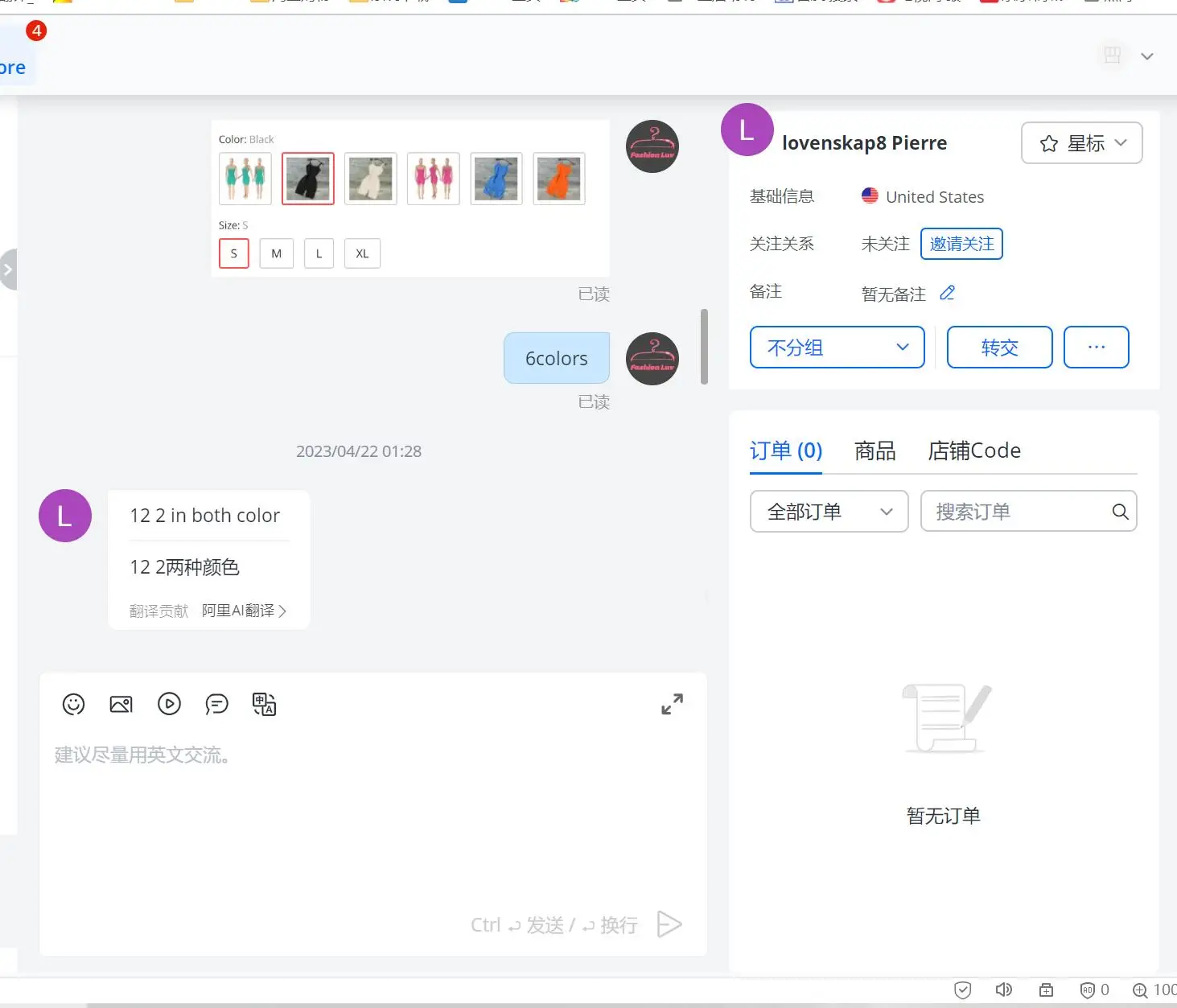The height and width of the screenshot is (1008, 1177).
Task: Select size M option
Action: pos(277,253)
